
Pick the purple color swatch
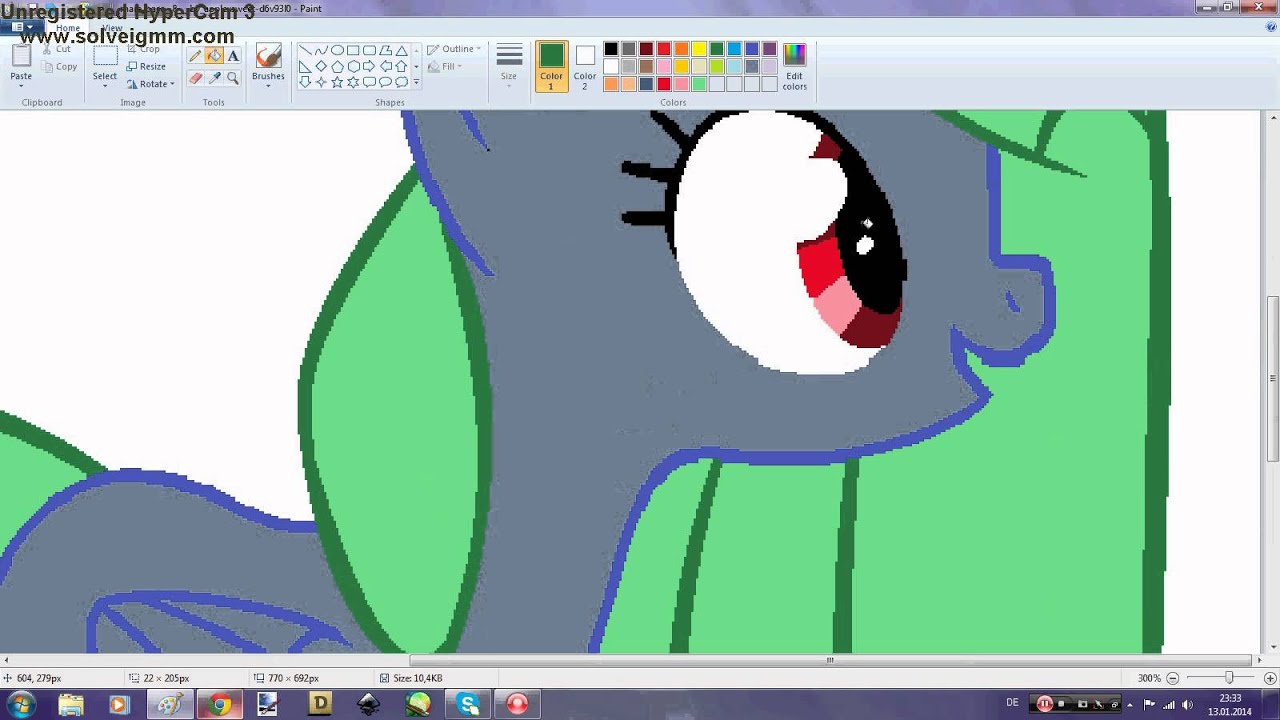click(x=769, y=49)
